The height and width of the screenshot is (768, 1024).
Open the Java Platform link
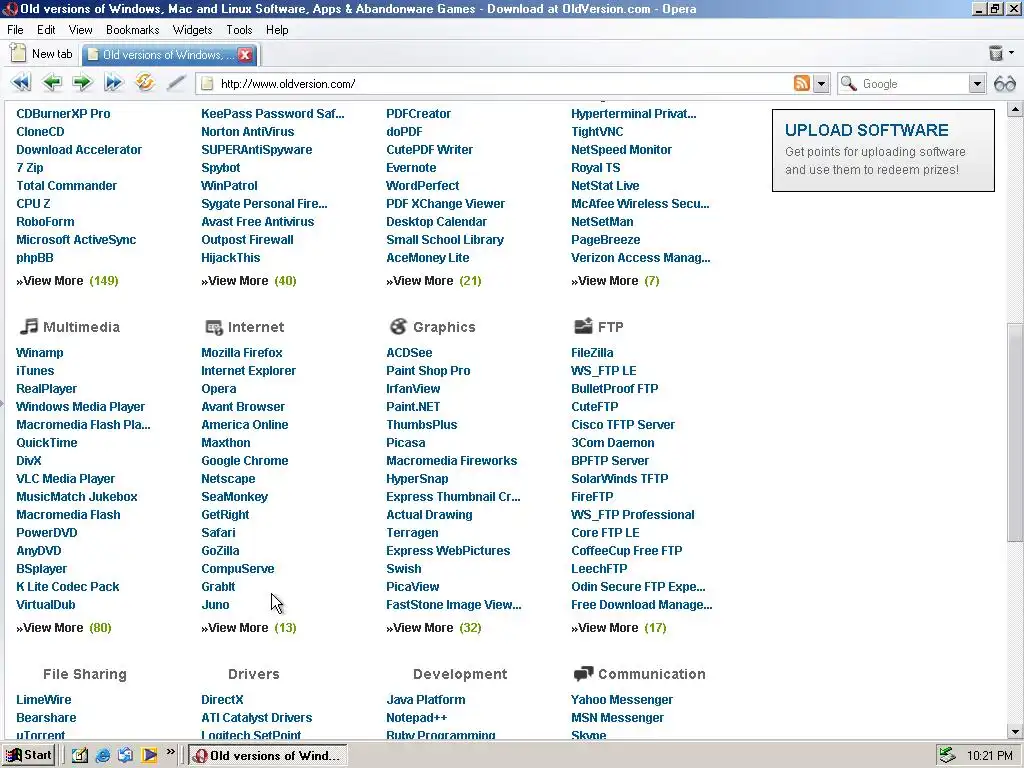426,699
